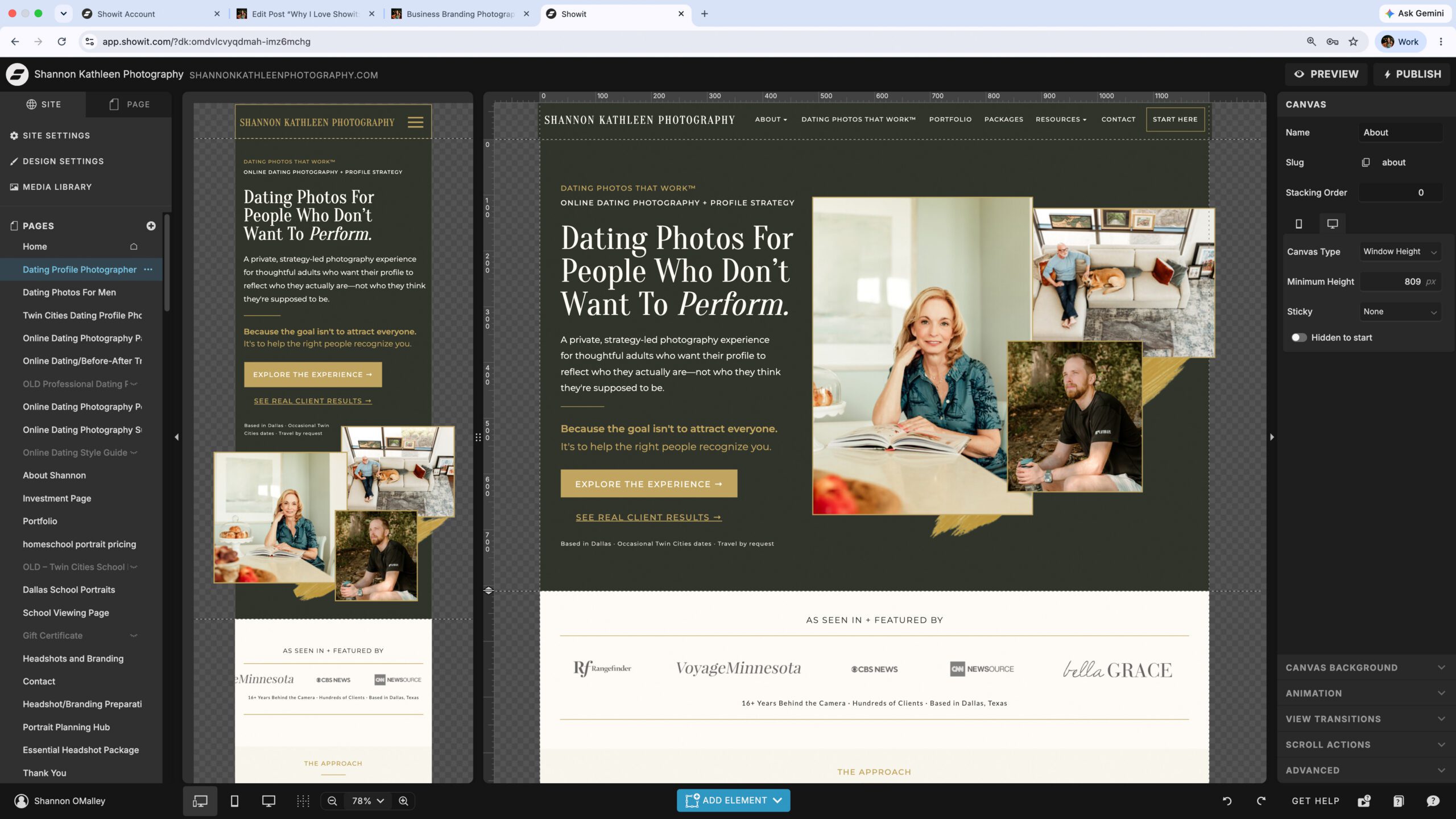
Task: Click the Publish button
Action: pyautogui.click(x=1412, y=75)
